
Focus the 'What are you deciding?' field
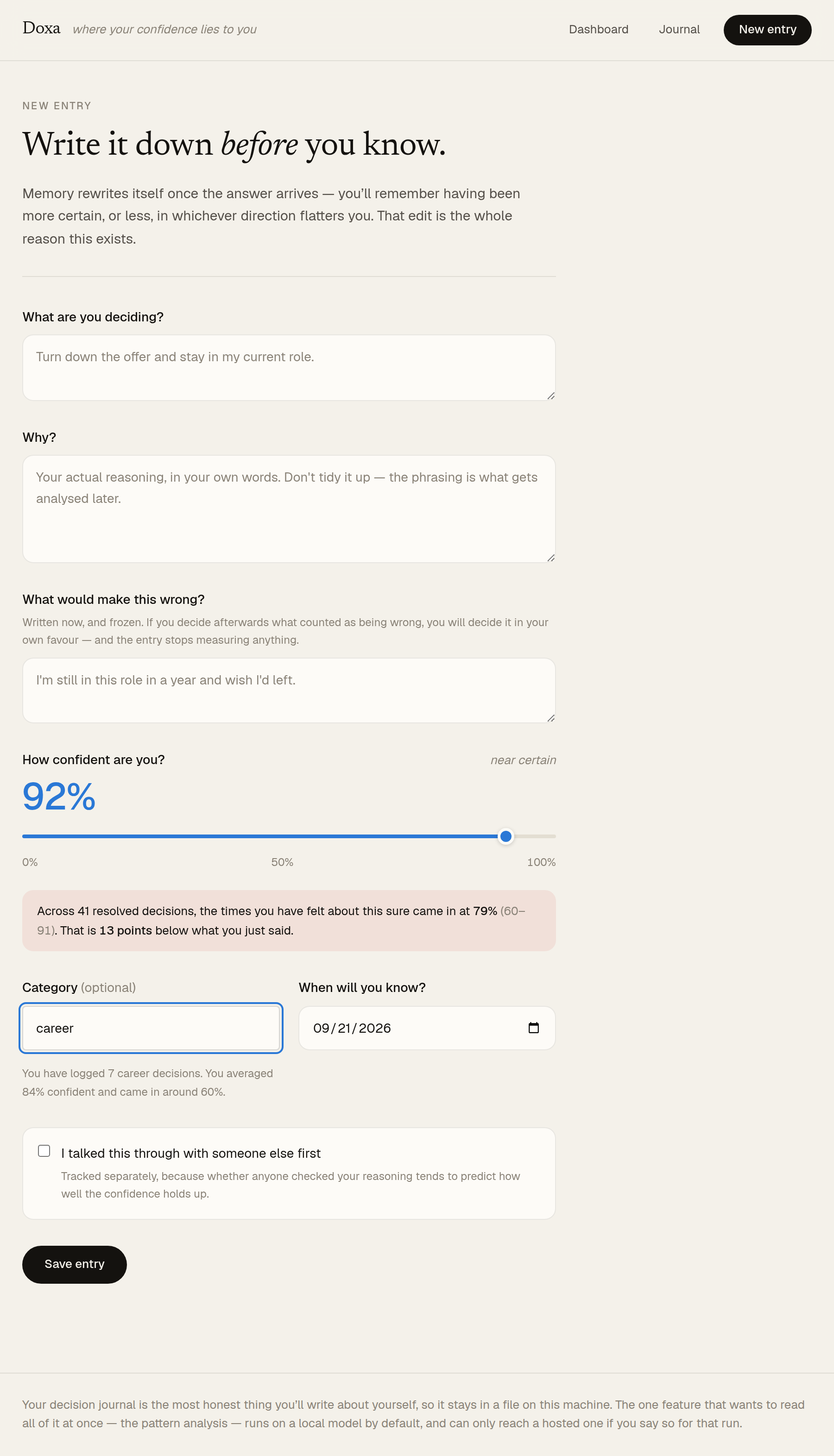[289, 367]
